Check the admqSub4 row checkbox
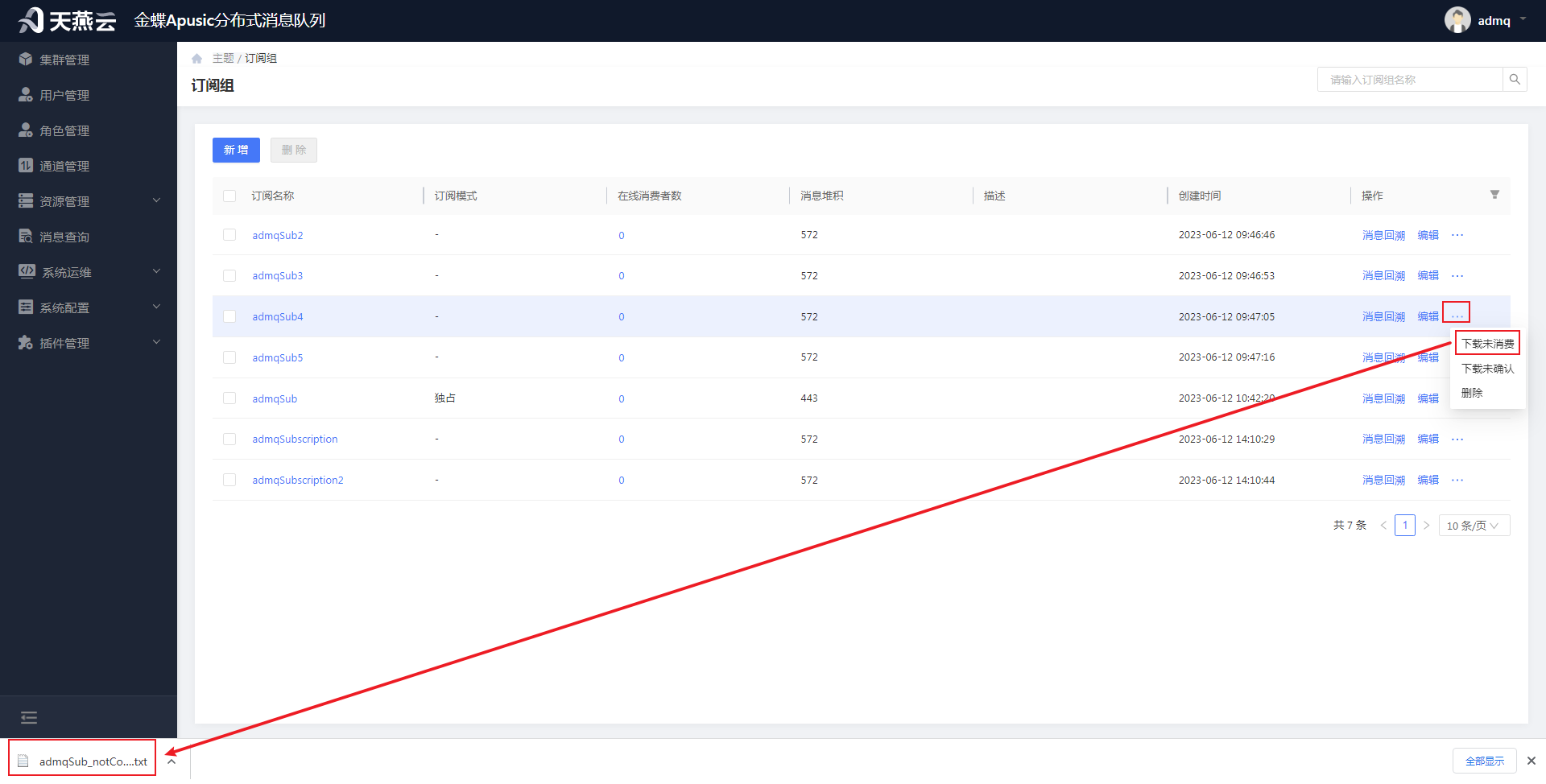Image resolution: width=1546 pixels, height=784 pixels. tap(229, 316)
